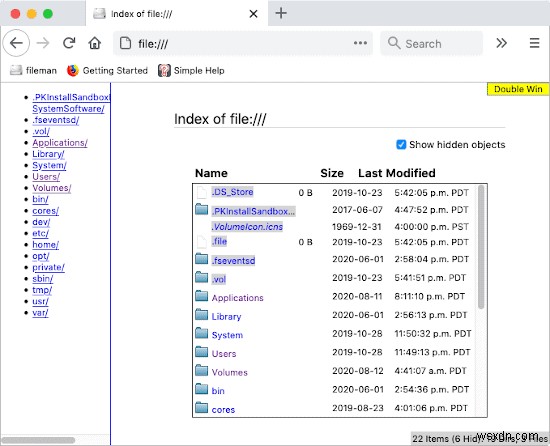The width and height of the screenshot is (550, 446).
Task: Open the Volumes folder in listing
Action: click(230, 372)
